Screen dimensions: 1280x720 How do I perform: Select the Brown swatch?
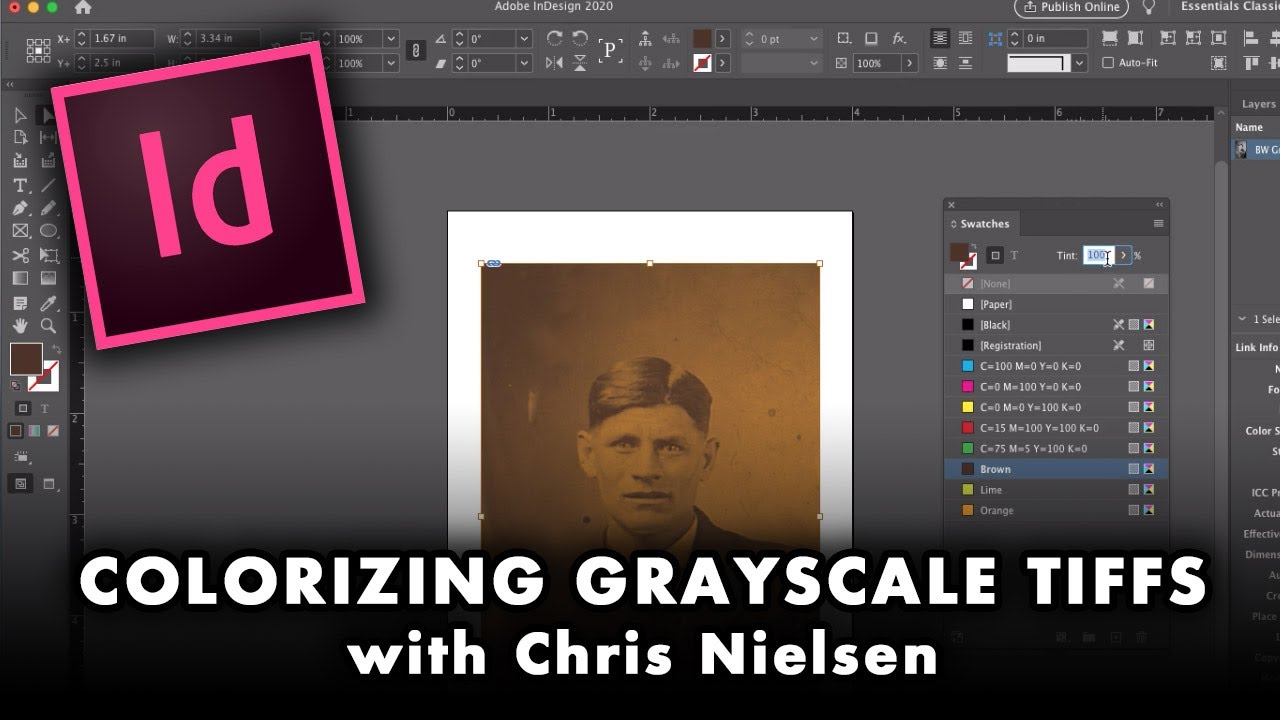(x=1056, y=469)
